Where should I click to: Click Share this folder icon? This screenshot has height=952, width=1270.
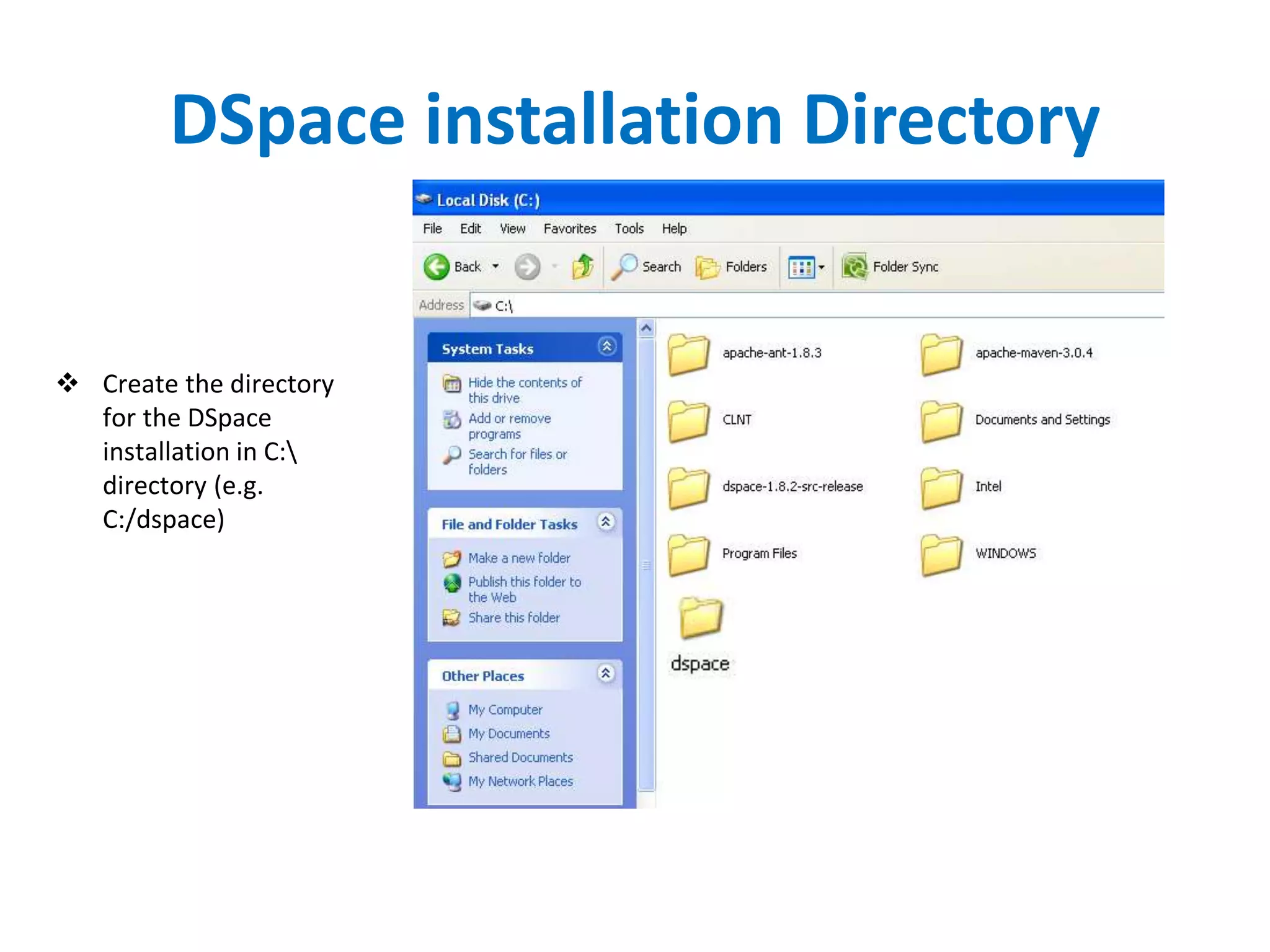[452, 618]
